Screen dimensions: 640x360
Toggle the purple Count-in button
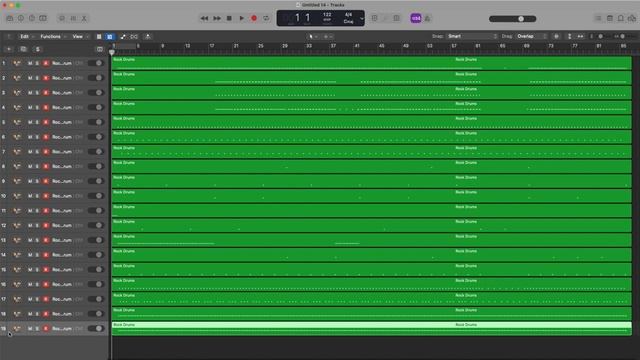(x=416, y=18)
